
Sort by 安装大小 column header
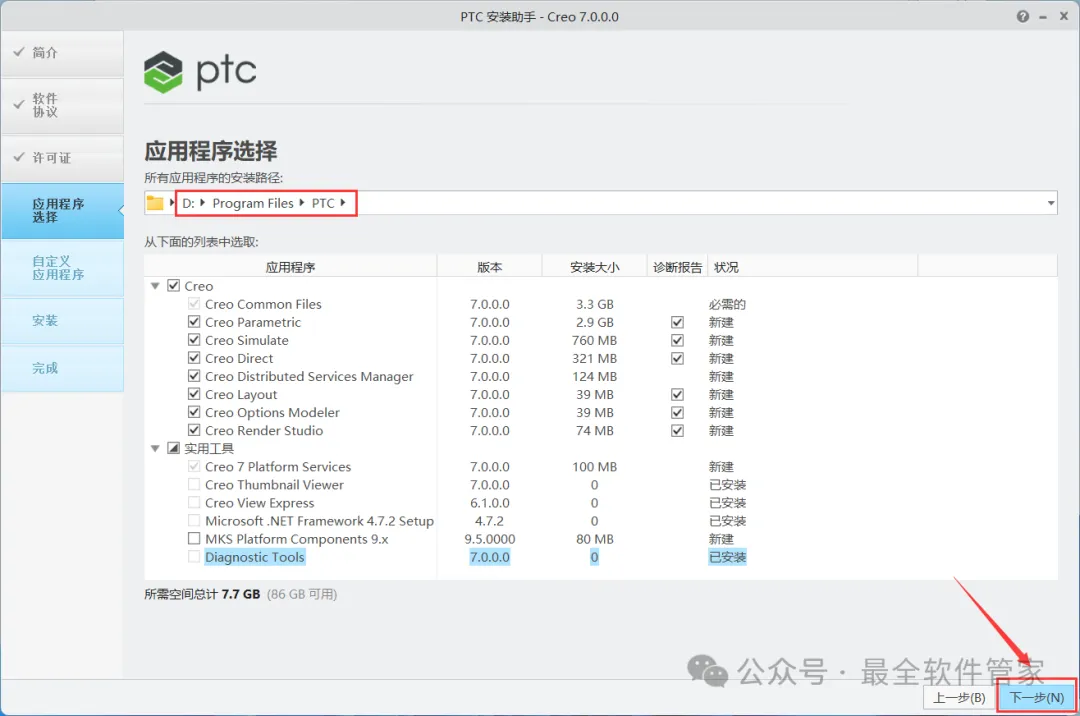point(594,267)
